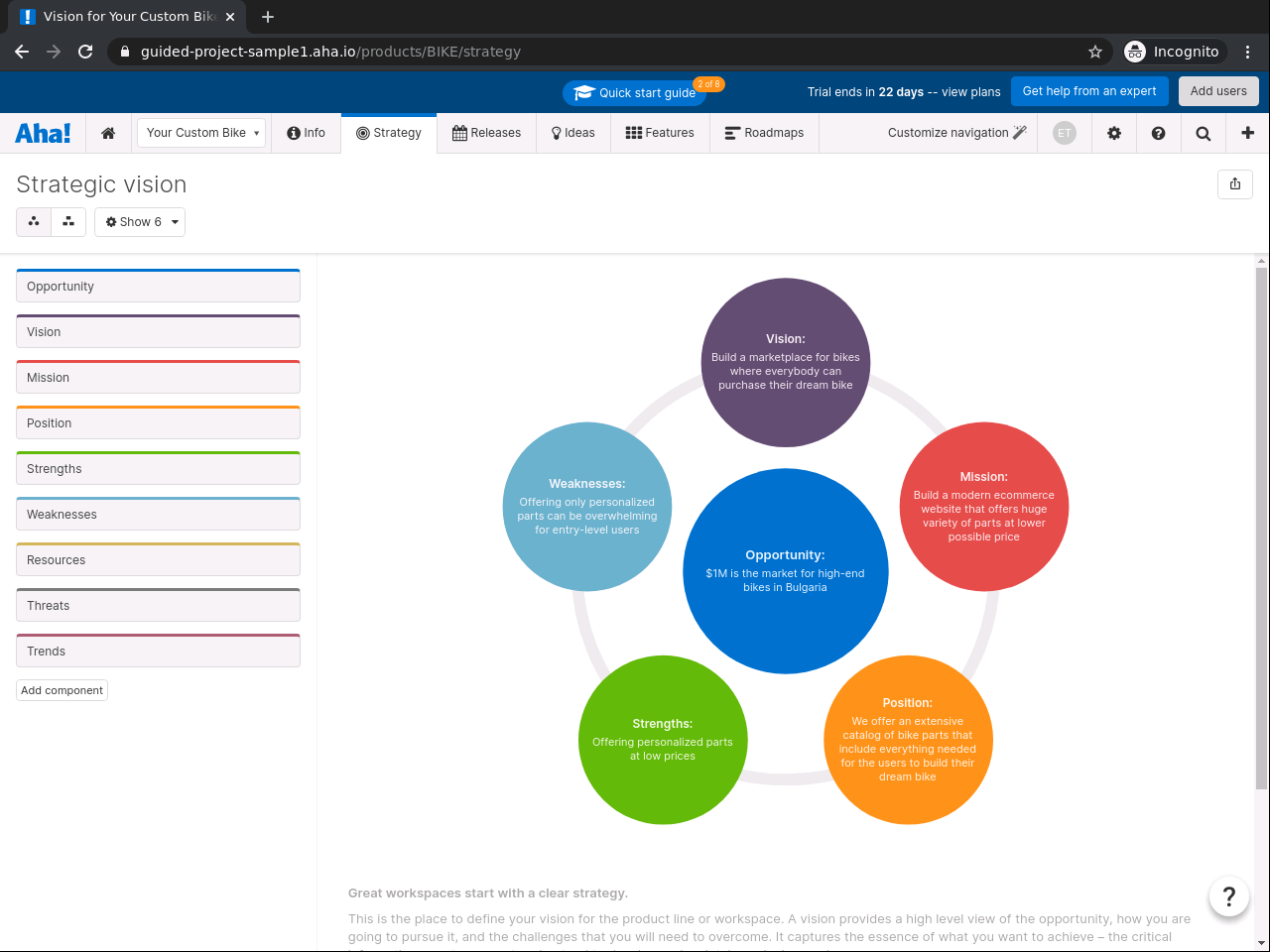Go to the home icon

click(x=108, y=133)
